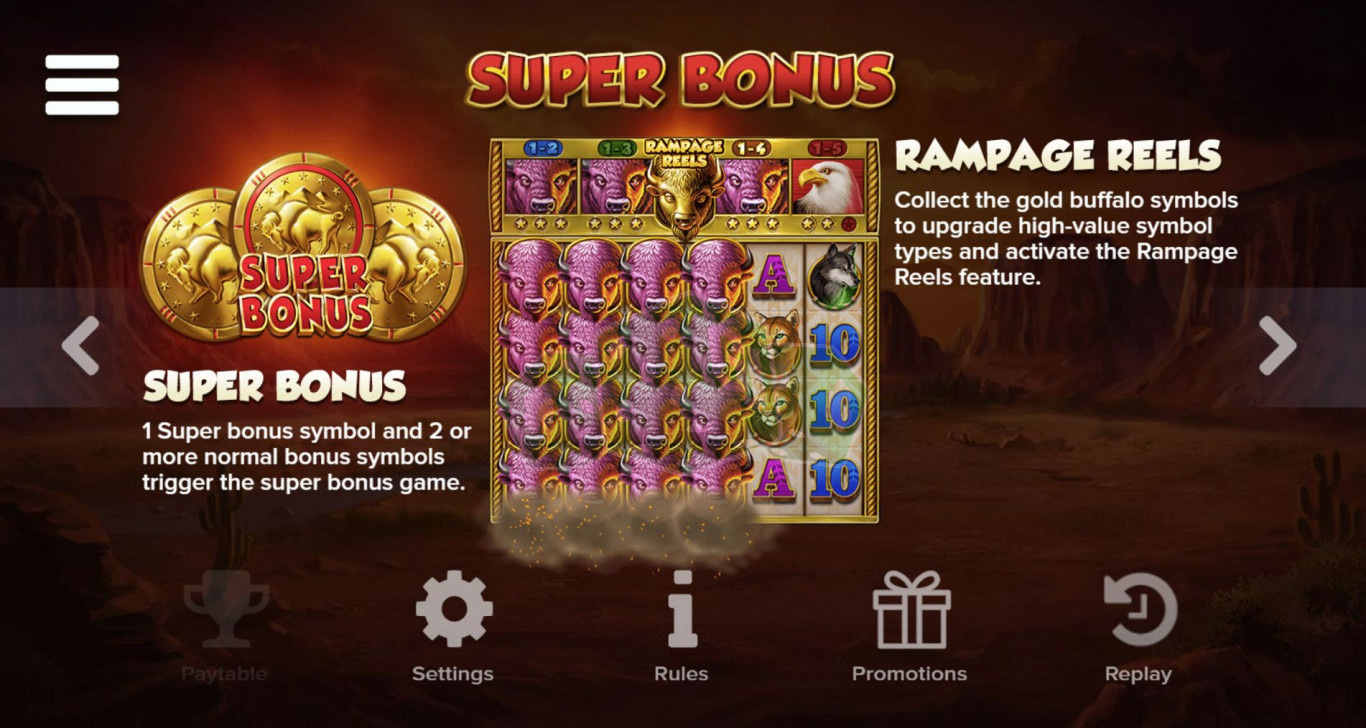Viewport: 1366px width, 728px height.
Task: Click the 1-2 blue meter label
Action: coord(541,148)
